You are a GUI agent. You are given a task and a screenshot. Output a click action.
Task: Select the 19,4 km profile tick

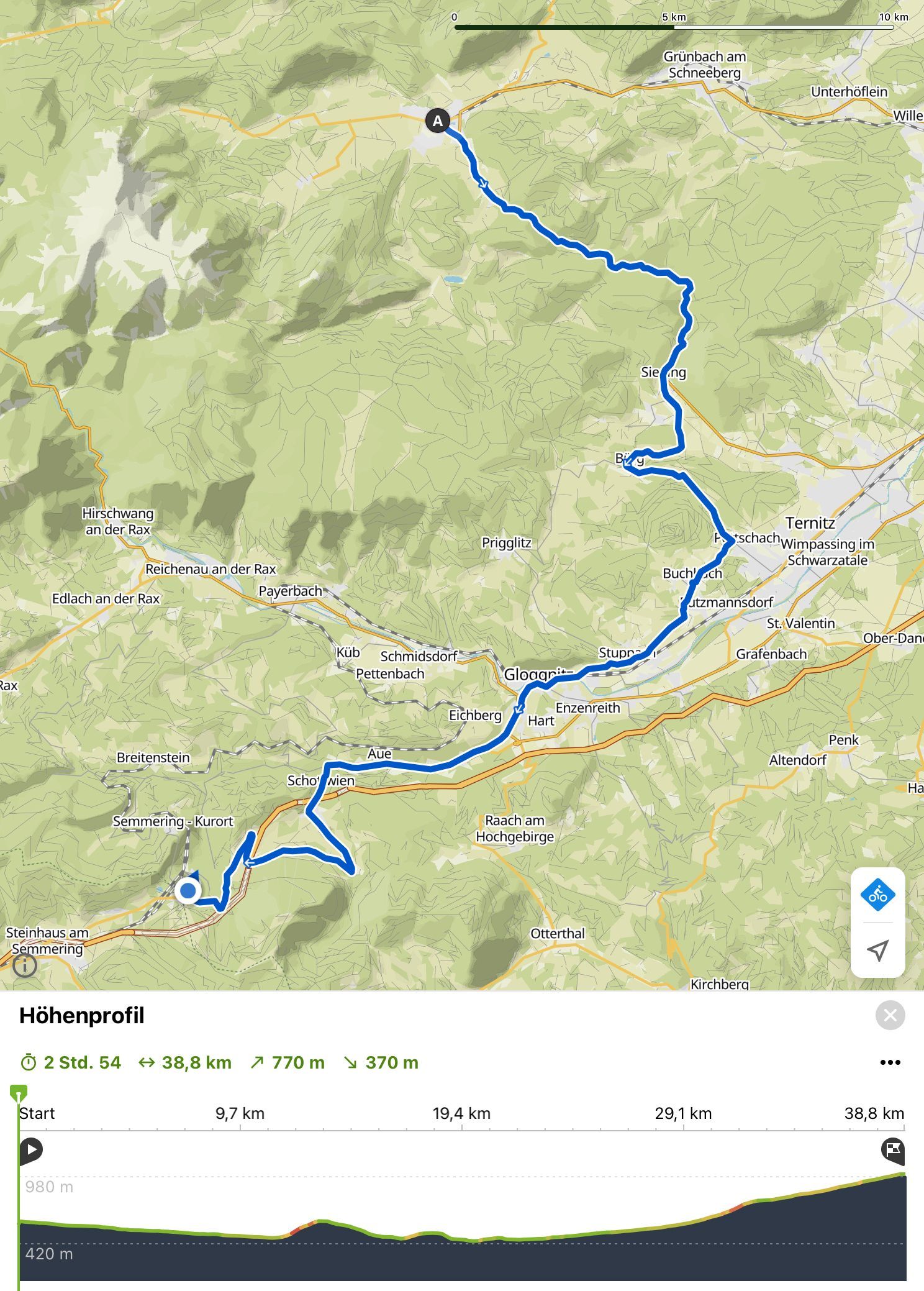point(461,1113)
